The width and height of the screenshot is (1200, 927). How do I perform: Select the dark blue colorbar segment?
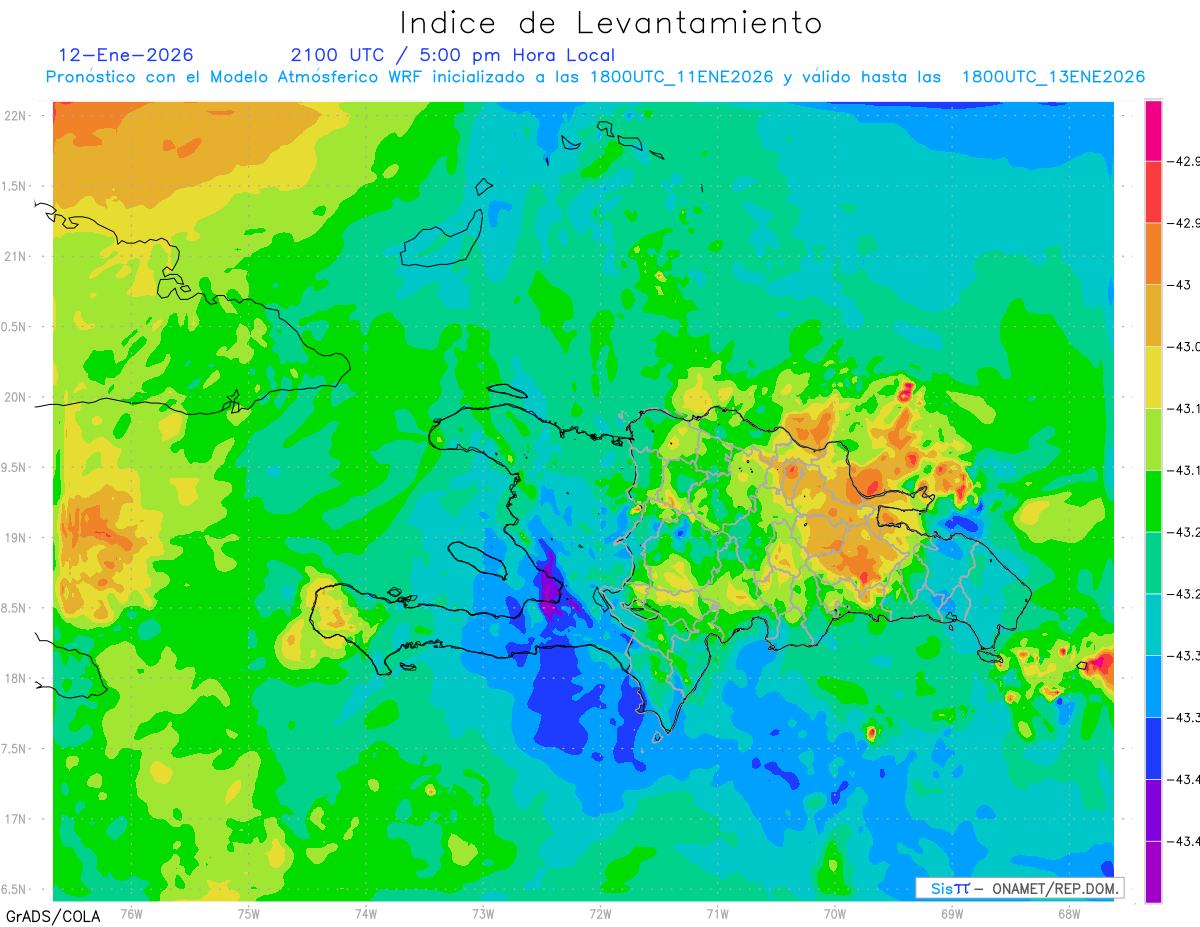coord(1153,748)
